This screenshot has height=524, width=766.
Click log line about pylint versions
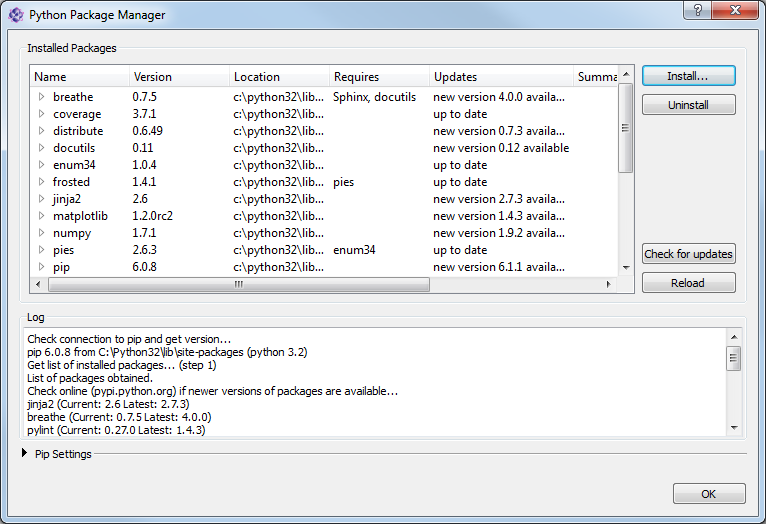(116, 430)
